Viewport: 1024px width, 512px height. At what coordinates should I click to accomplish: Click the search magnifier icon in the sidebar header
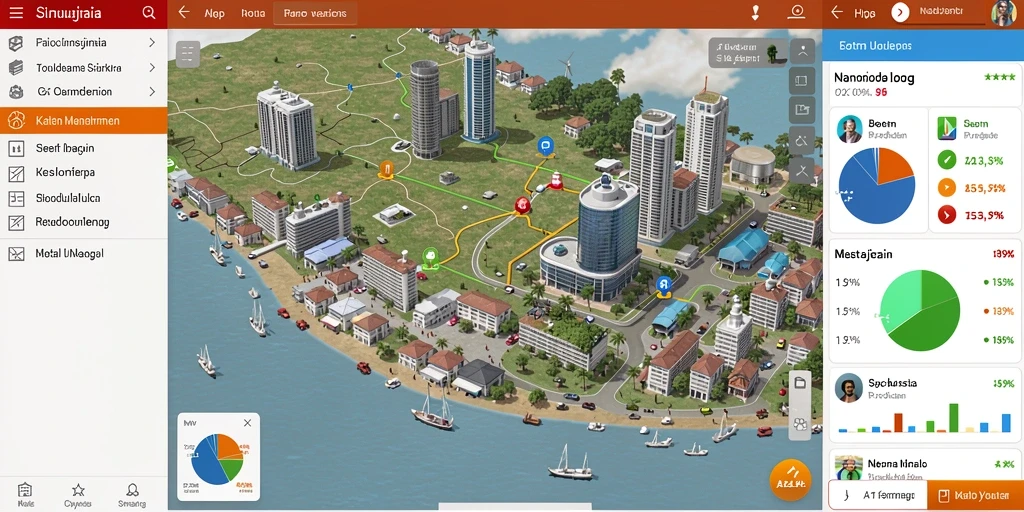click(149, 12)
